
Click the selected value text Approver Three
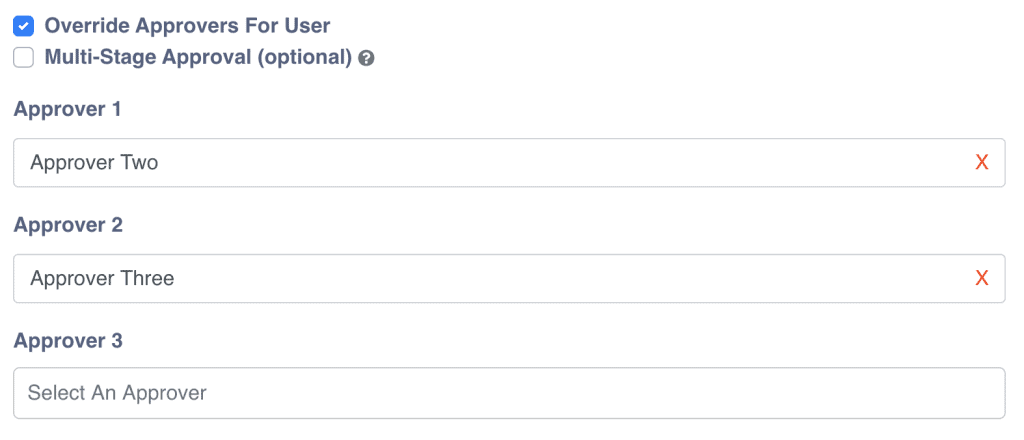[x=102, y=279]
